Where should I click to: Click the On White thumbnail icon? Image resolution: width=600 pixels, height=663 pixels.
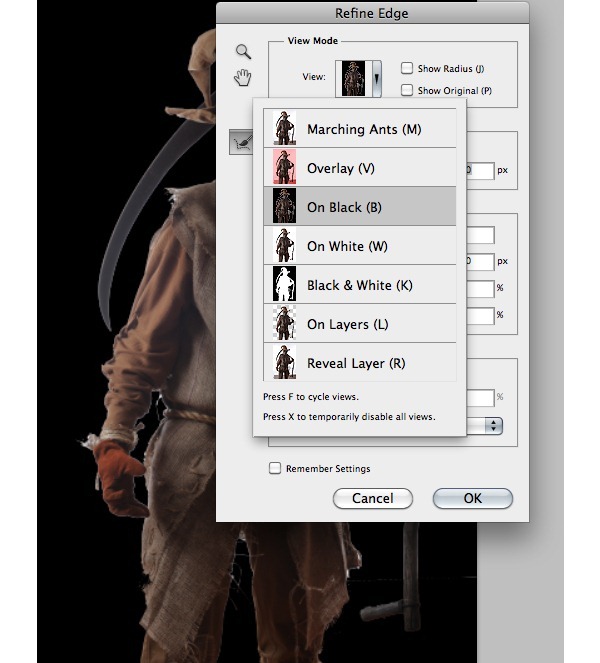(x=284, y=245)
